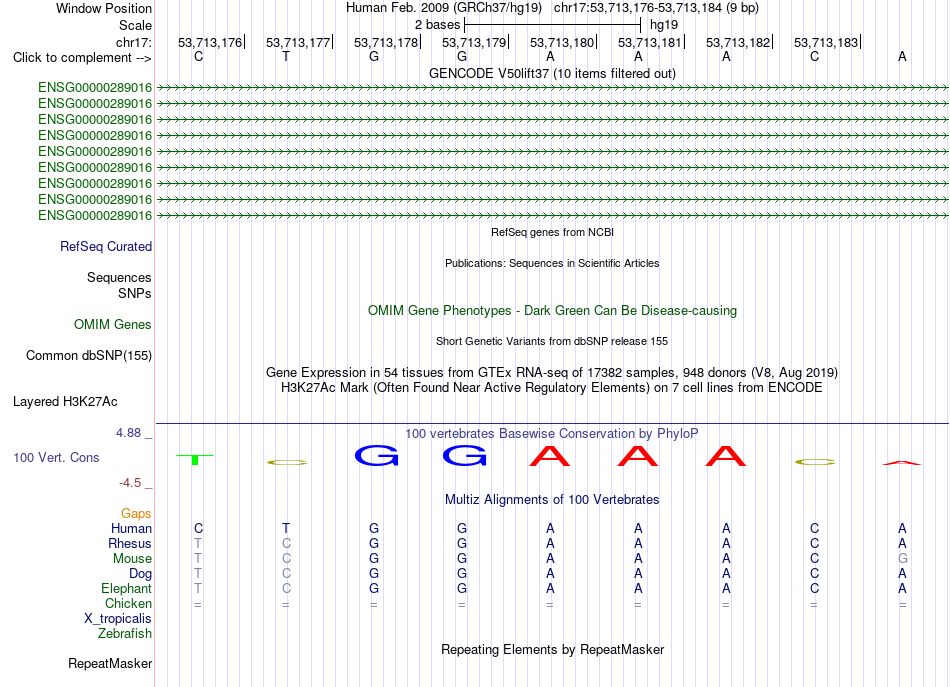Click the "Scale" track label
The image size is (950, 687).
135,25
